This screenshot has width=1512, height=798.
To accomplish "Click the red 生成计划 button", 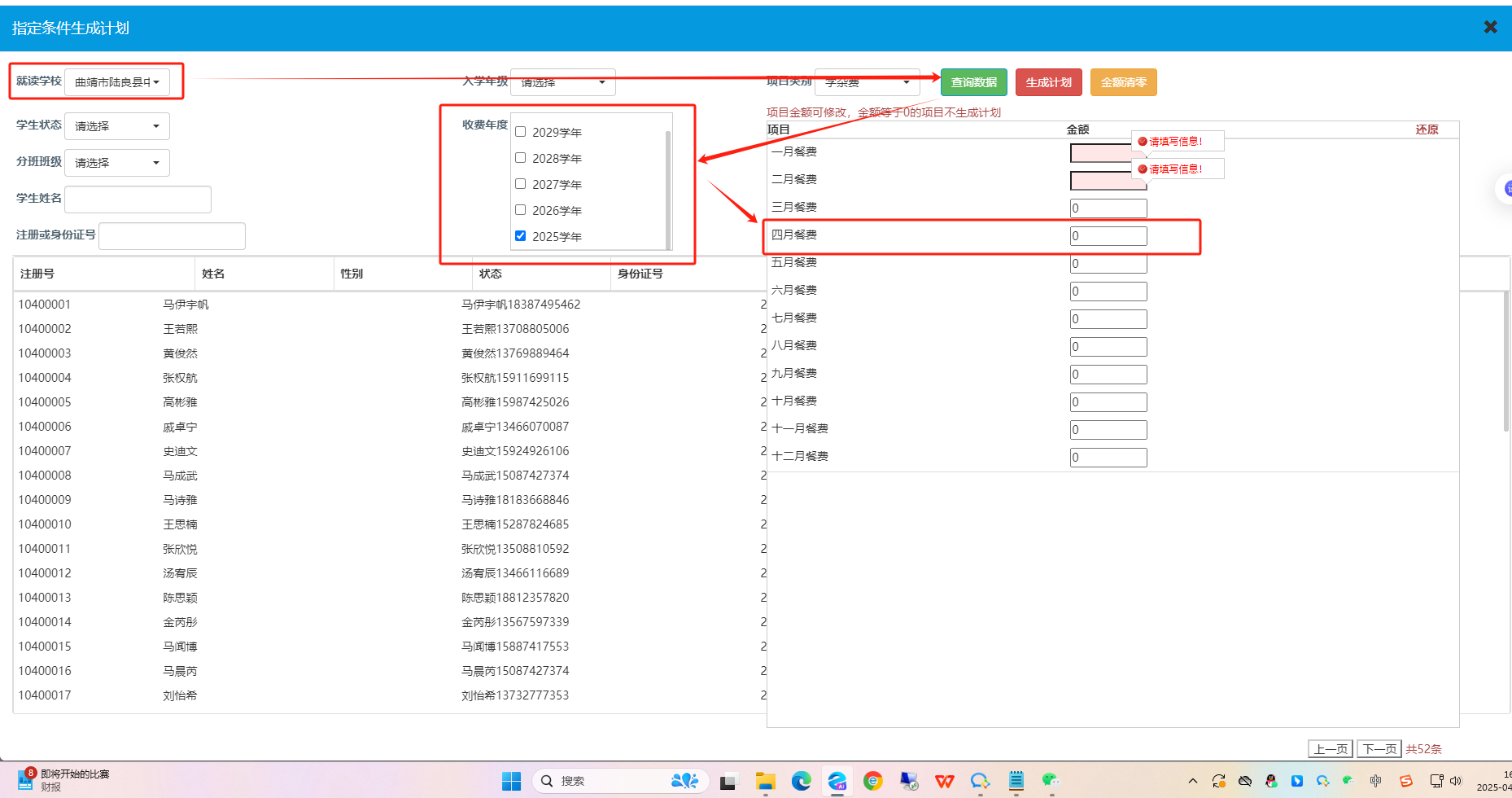I will [1048, 82].
